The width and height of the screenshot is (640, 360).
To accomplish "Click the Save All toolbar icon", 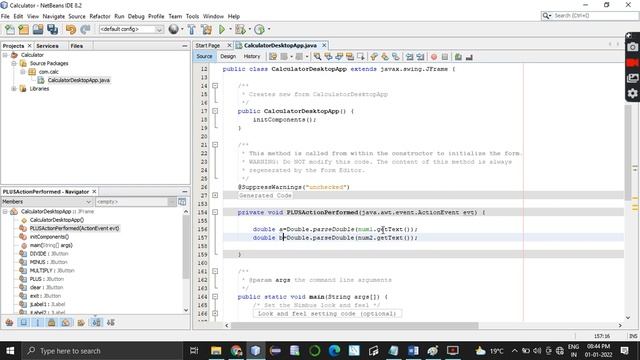I will coord(53,29).
